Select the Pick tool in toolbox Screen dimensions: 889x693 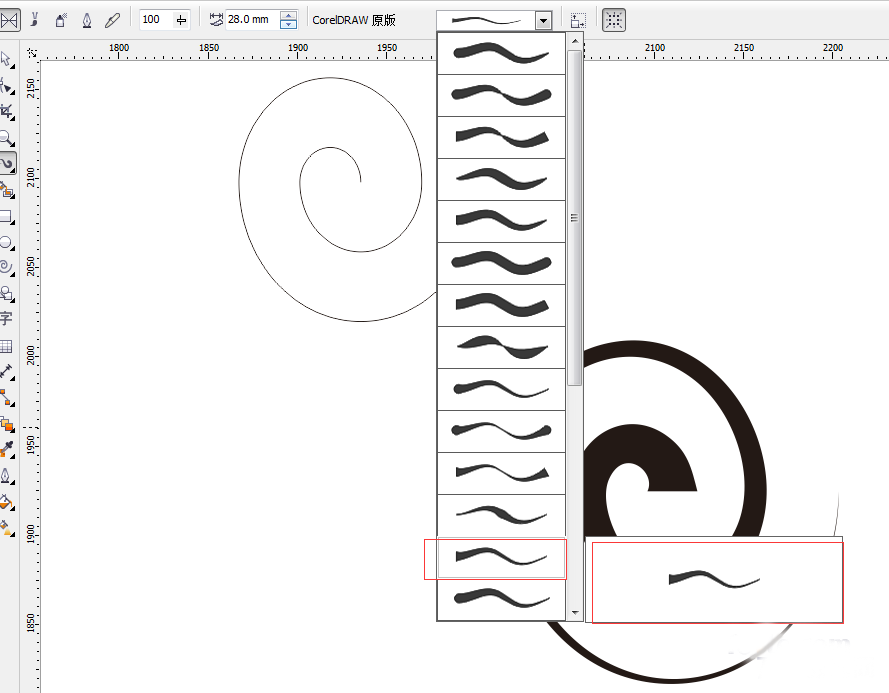pyautogui.click(x=7, y=60)
